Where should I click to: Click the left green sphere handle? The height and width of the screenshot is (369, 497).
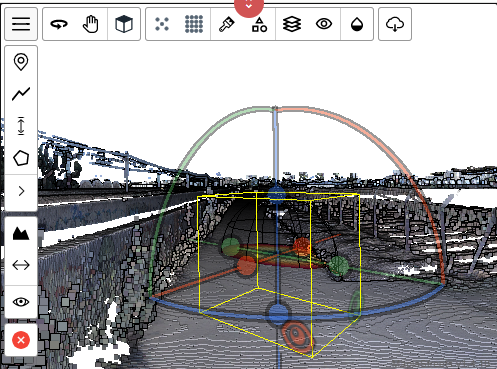[x=231, y=247]
